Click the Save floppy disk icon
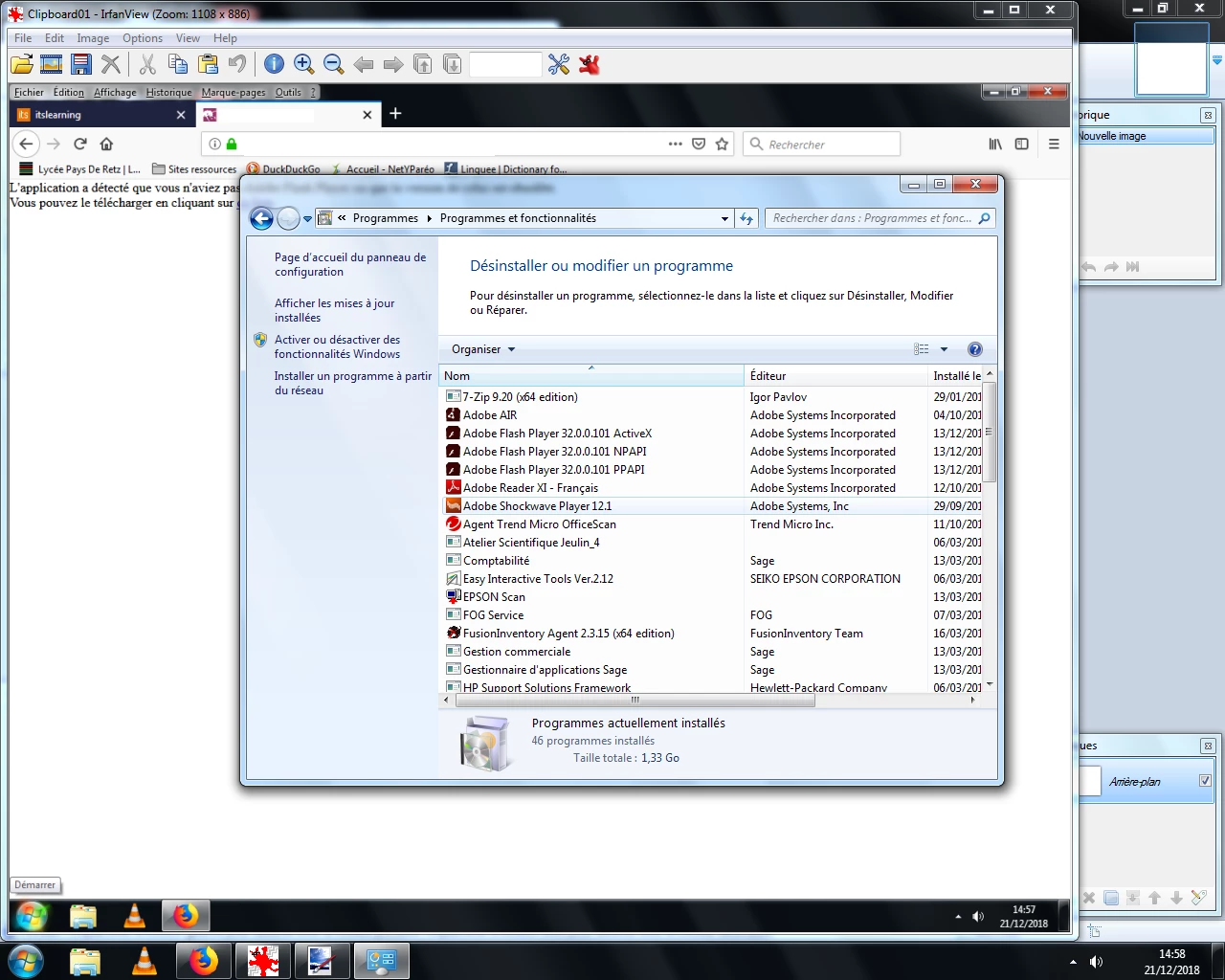 pos(81,64)
